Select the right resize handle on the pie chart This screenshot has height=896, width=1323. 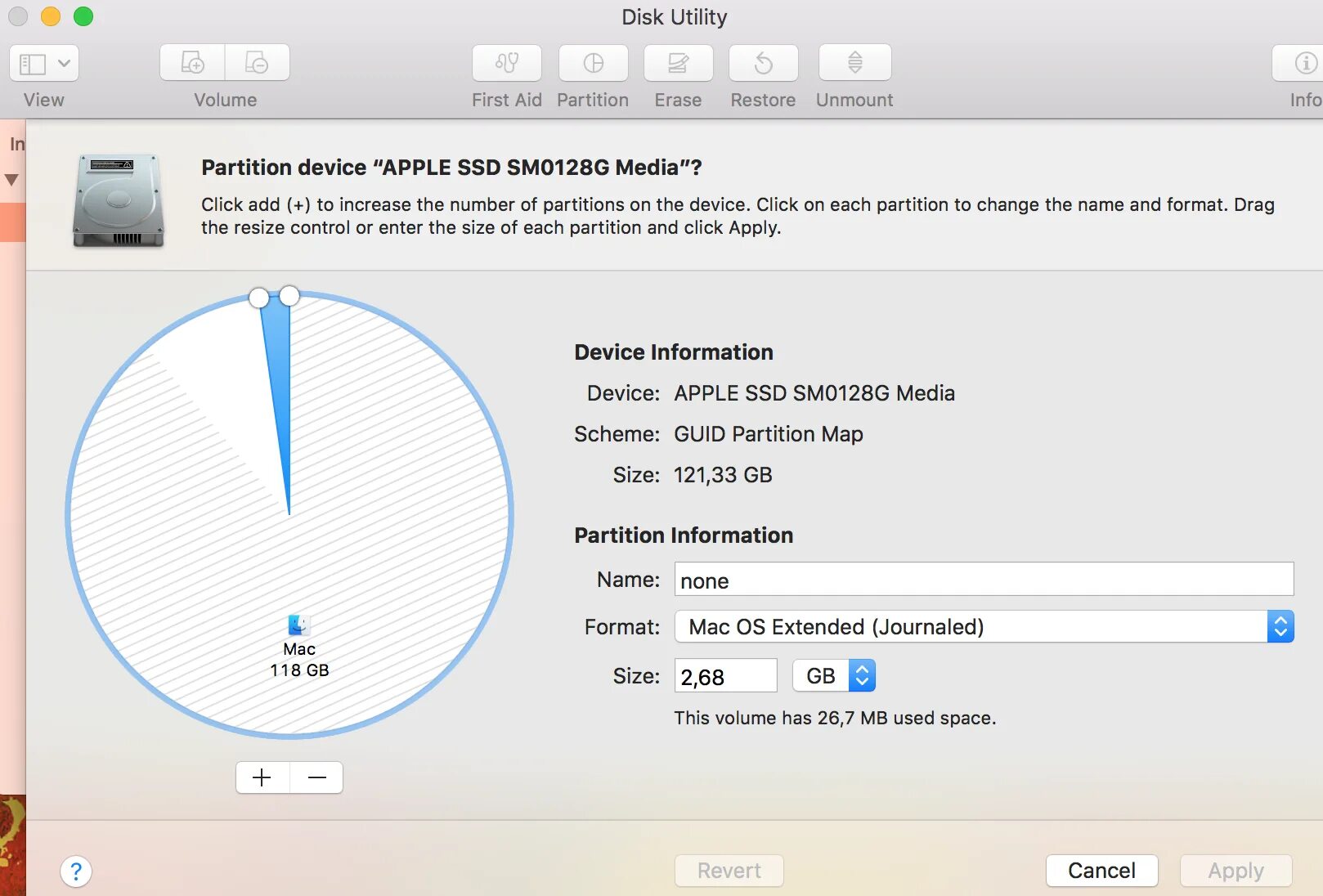pos(289,296)
